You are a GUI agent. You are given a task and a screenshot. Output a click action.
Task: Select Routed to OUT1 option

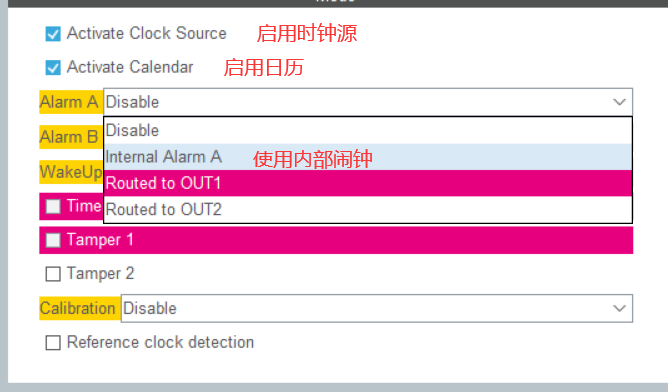[x=368, y=183]
